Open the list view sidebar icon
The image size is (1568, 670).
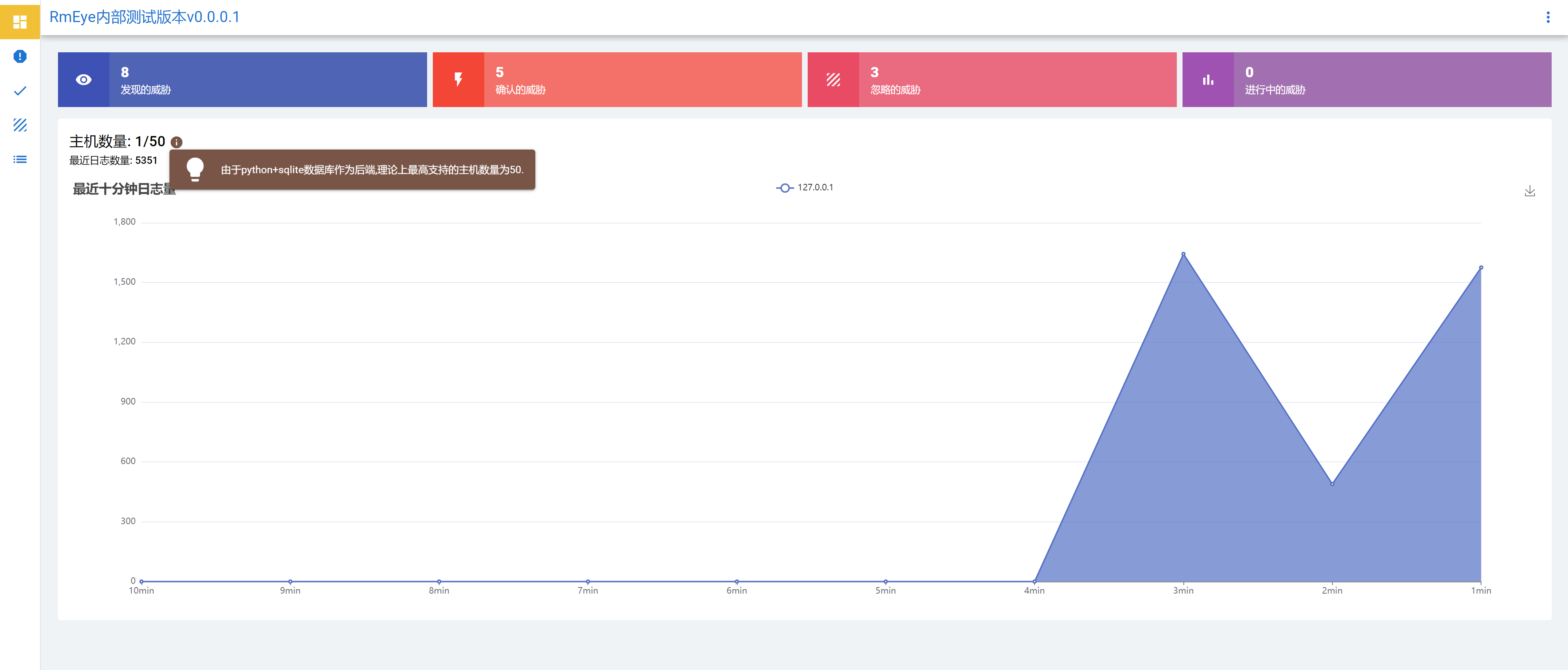point(20,160)
